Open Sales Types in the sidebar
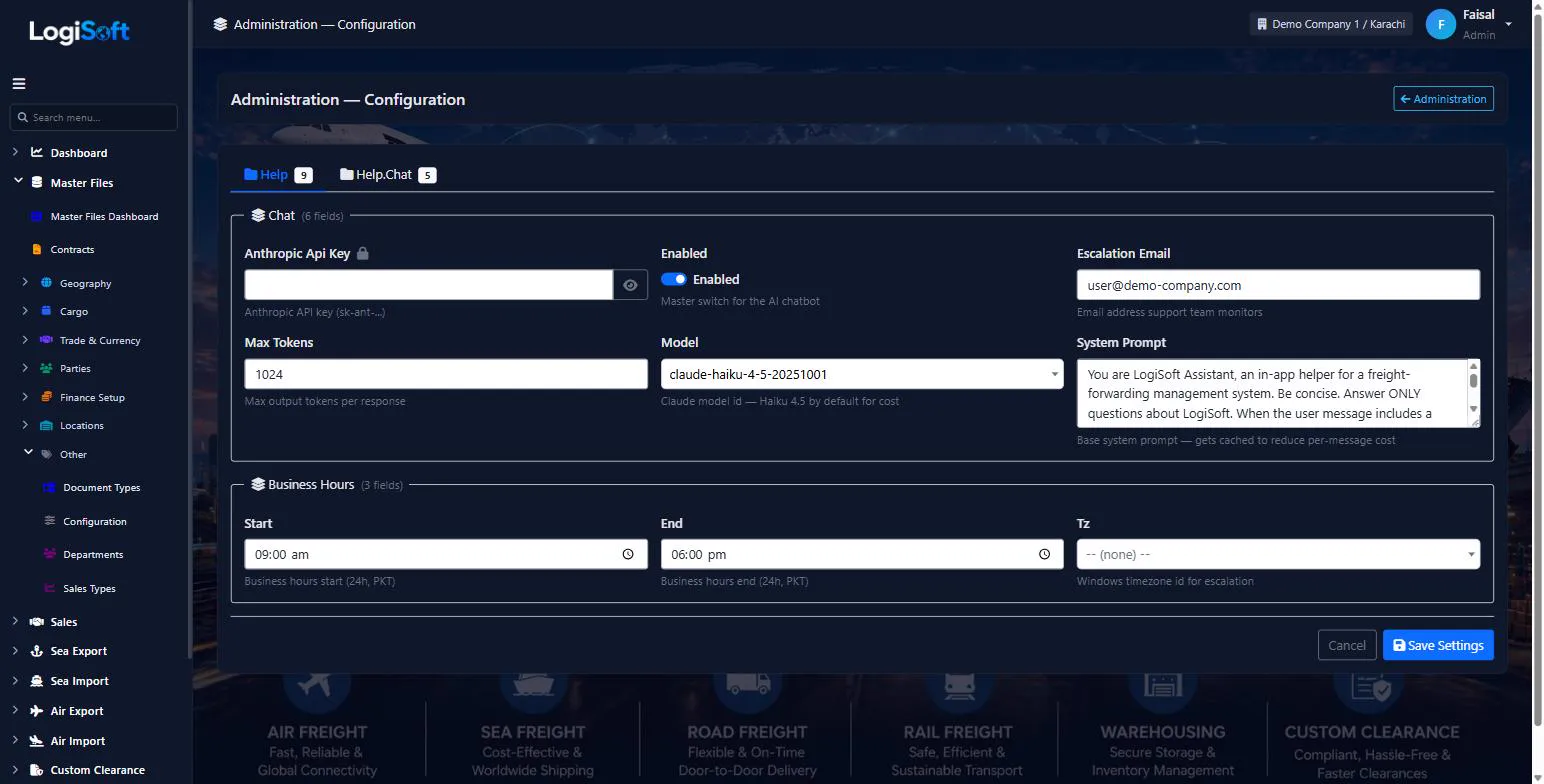The width and height of the screenshot is (1544, 784). point(89,588)
